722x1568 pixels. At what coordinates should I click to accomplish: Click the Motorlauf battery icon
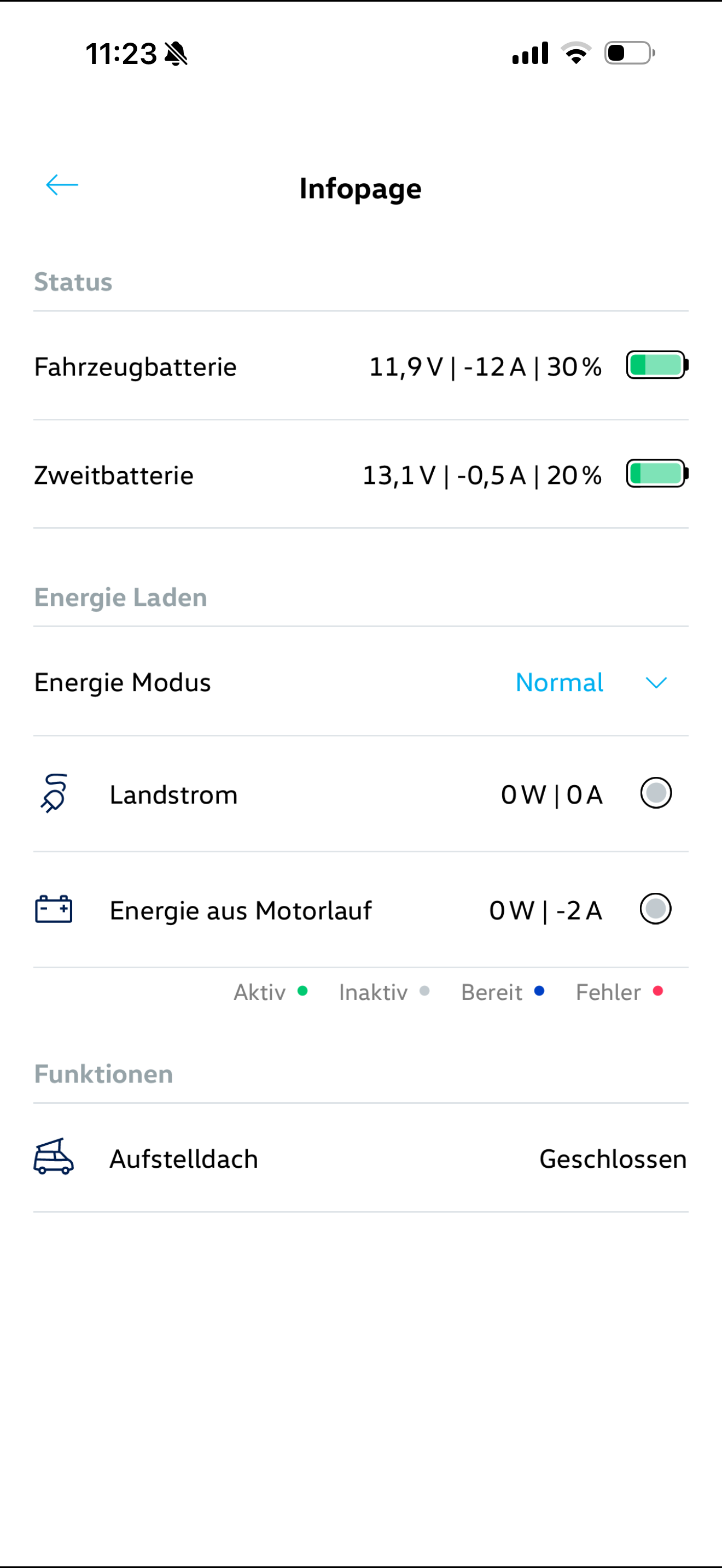click(54, 909)
